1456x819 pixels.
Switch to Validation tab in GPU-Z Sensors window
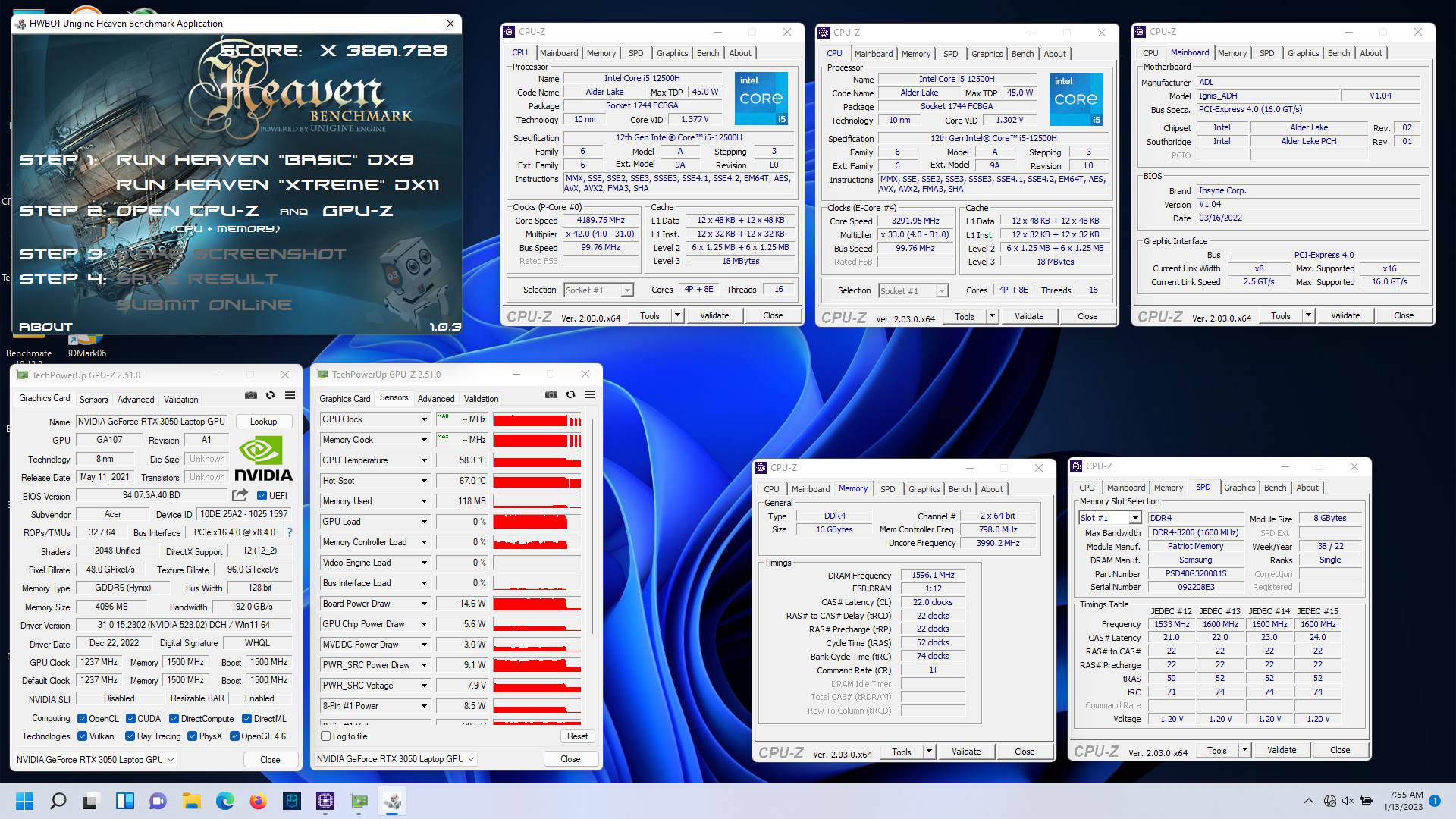click(481, 399)
